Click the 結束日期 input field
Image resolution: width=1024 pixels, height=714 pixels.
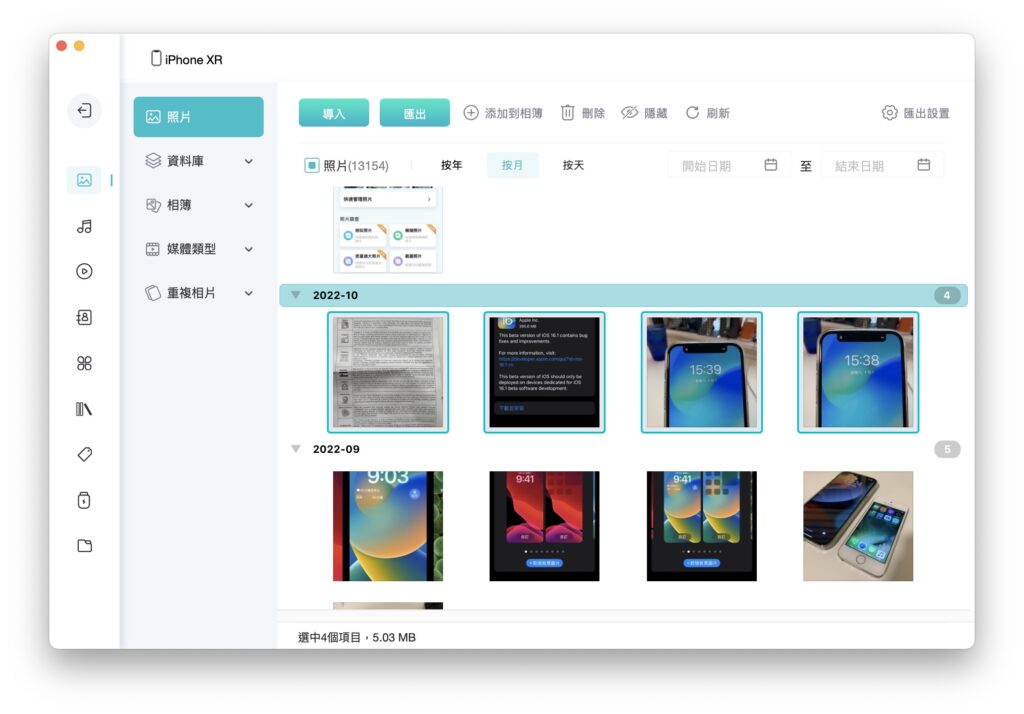coord(882,165)
